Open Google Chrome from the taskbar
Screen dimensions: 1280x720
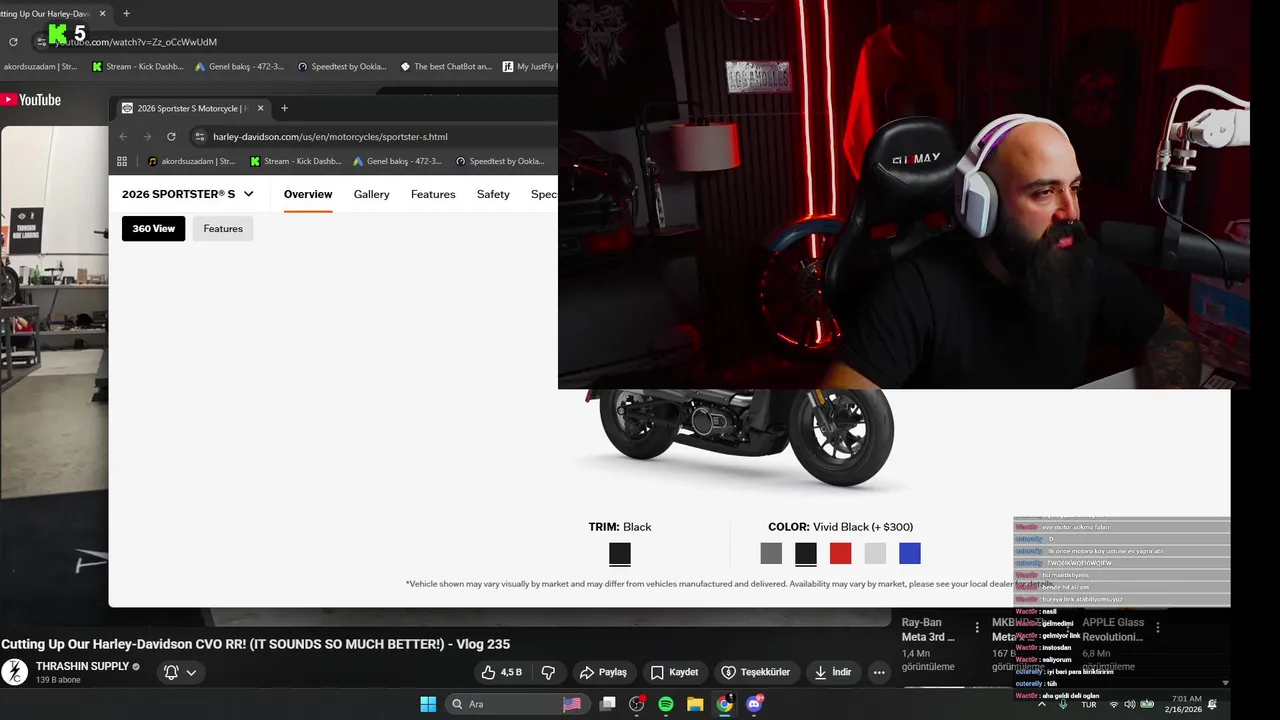725,704
